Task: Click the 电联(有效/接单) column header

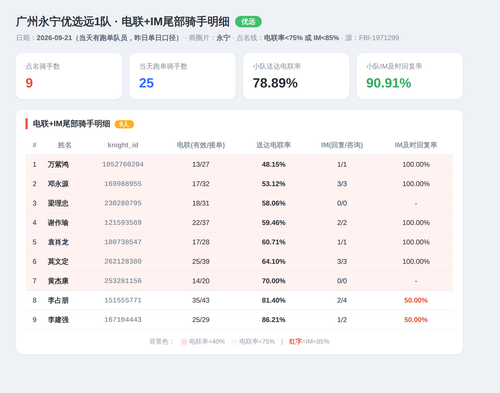Action: click(201, 145)
